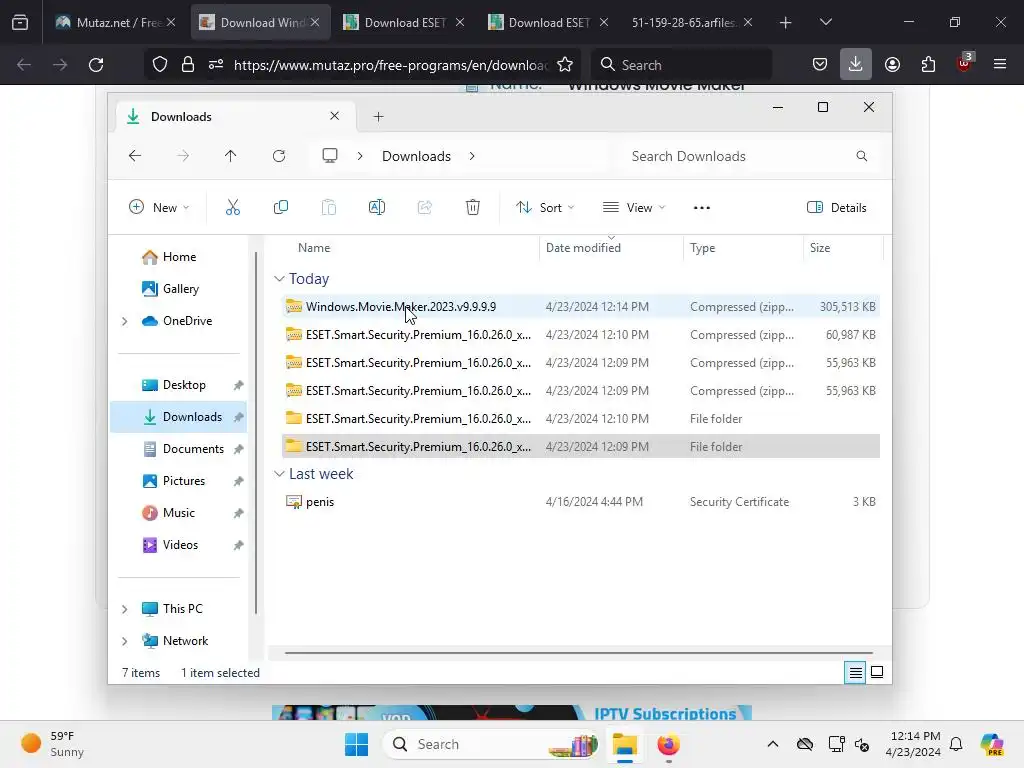The height and width of the screenshot is (768, 1024).
Task: Open Firefox list all tabs dropdown
Action: coord(825,22)
